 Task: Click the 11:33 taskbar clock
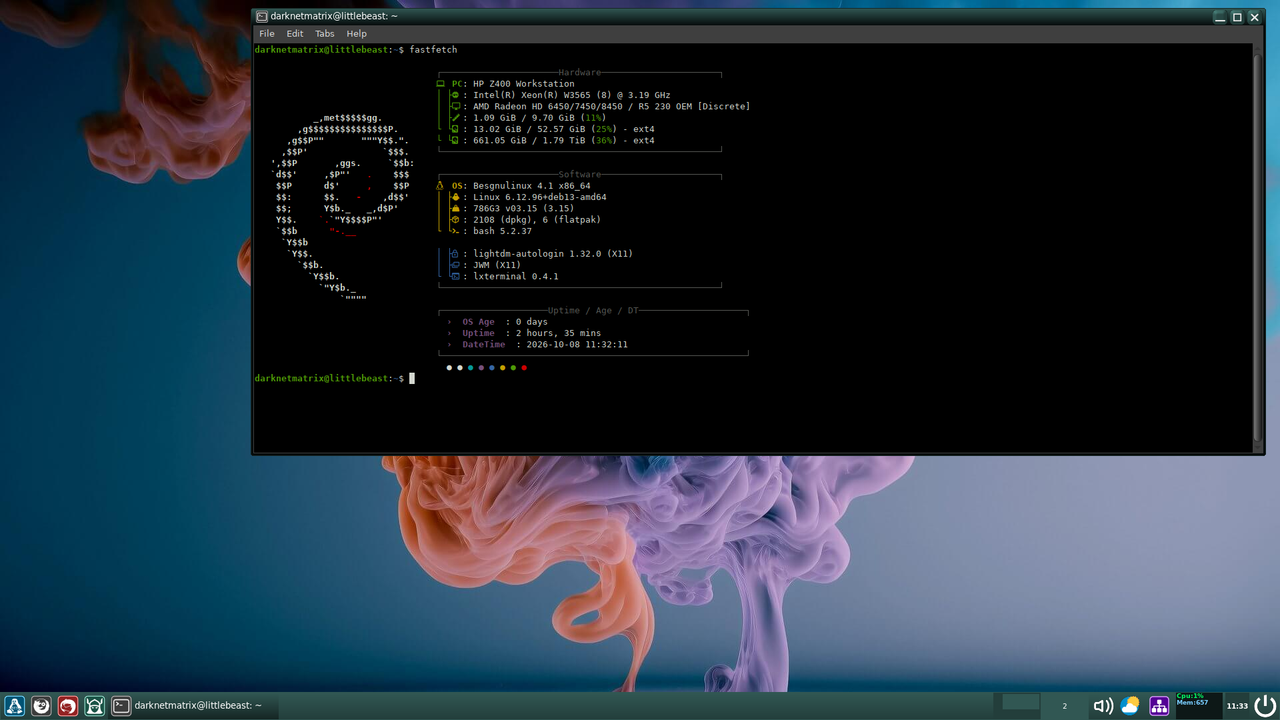[1237, 706]
